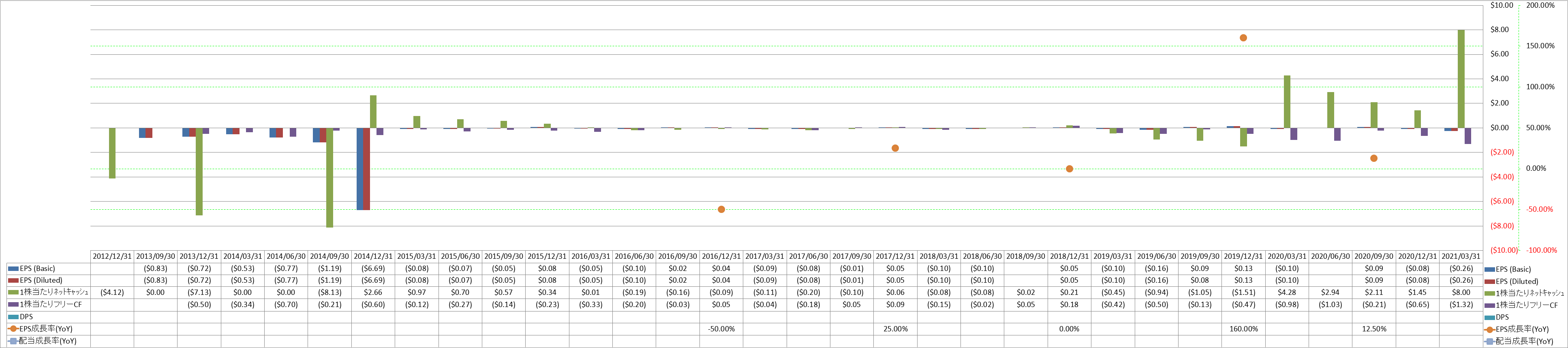This screenshot has width=1568, height=348.
Task: Select the orange 0.00% marker above 2018/12/31
Action: tap(1070, 169)
